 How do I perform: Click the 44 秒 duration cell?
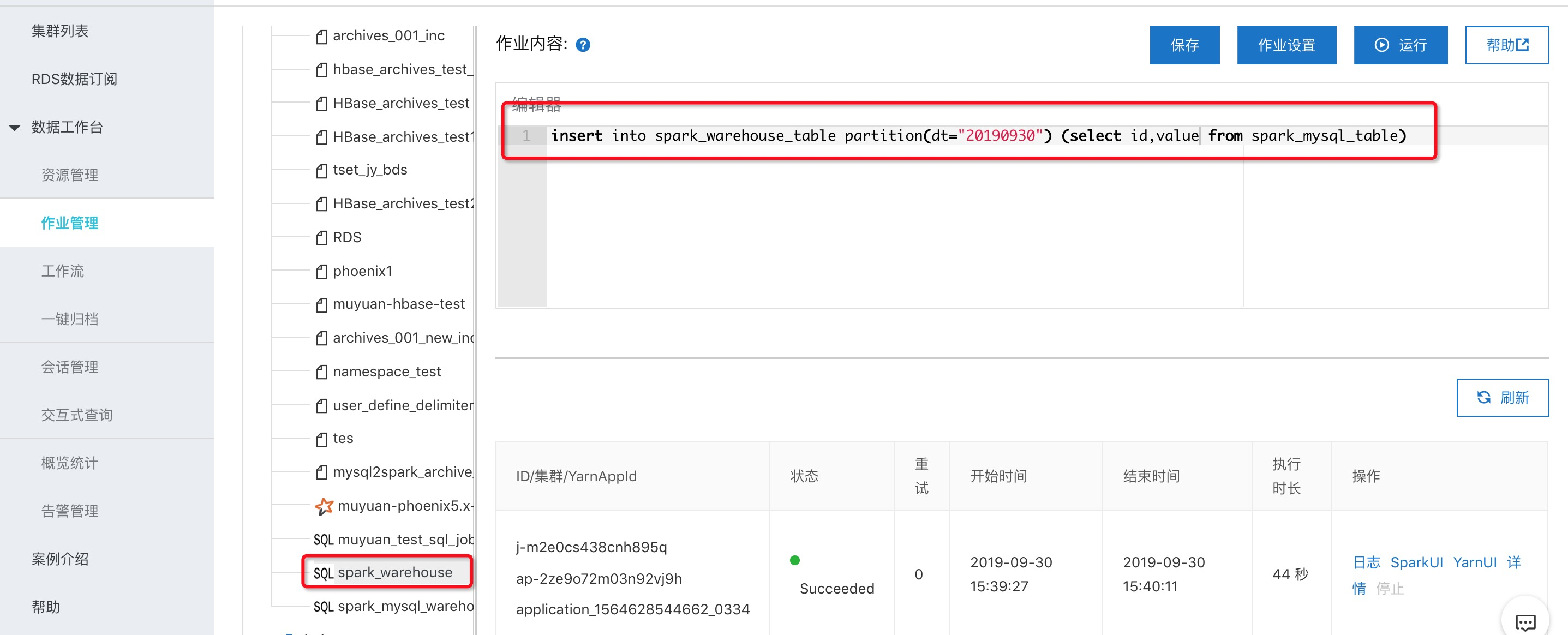tap(1290, 575)
